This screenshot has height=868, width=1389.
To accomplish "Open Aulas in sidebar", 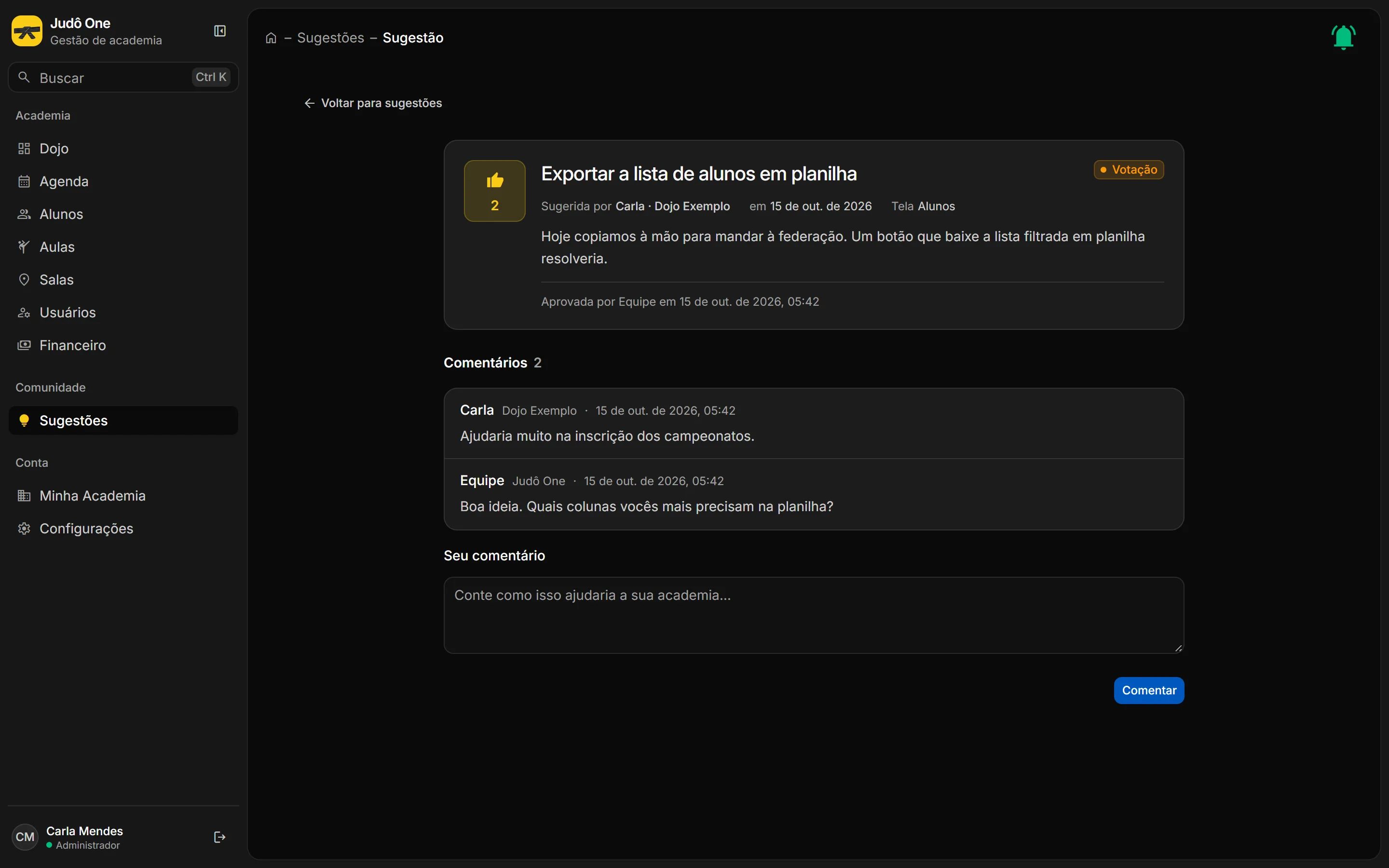I will [123, 247].
